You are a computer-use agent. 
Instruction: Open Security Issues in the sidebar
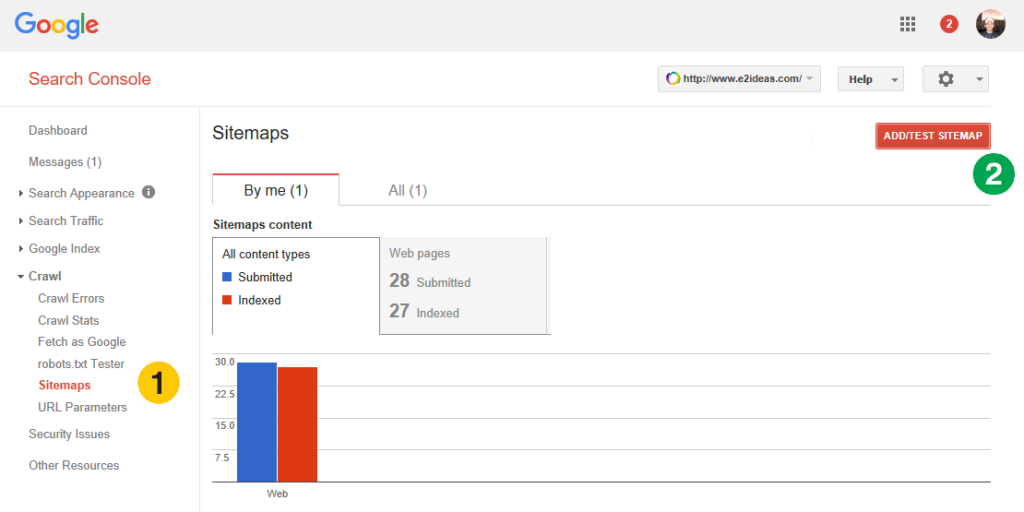69,434
